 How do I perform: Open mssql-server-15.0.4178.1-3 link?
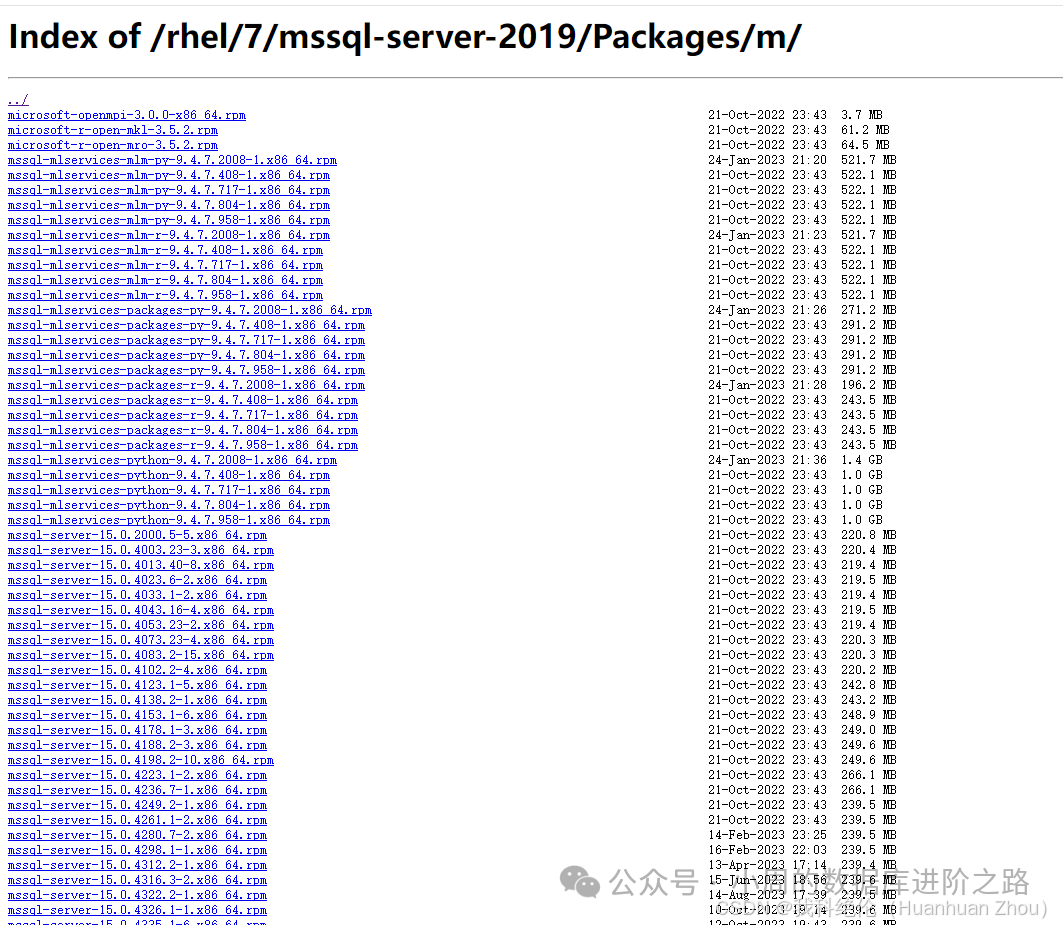[138, 730]
